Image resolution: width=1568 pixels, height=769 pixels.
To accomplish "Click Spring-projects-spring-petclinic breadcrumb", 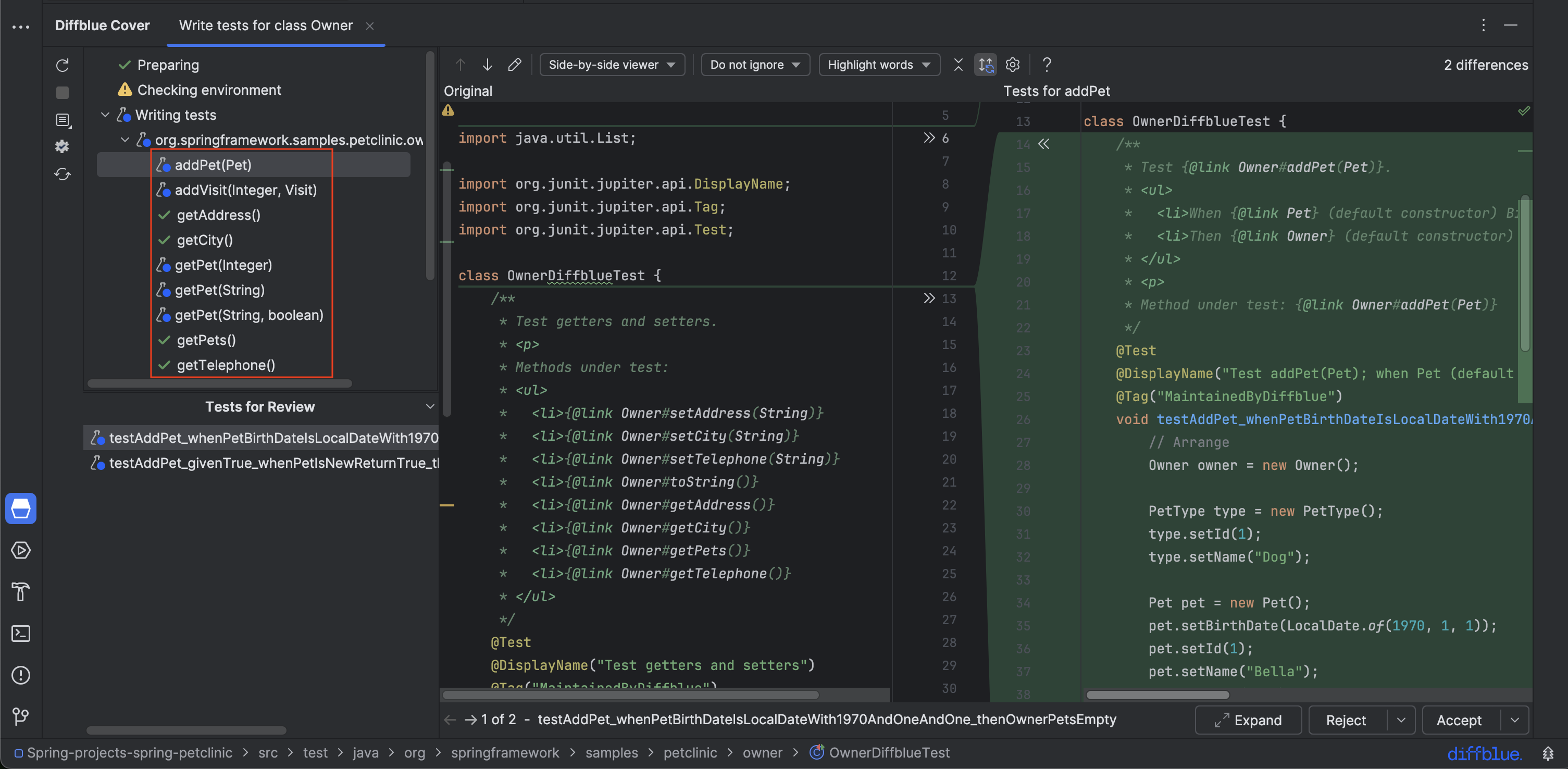I will pos(123,753).
